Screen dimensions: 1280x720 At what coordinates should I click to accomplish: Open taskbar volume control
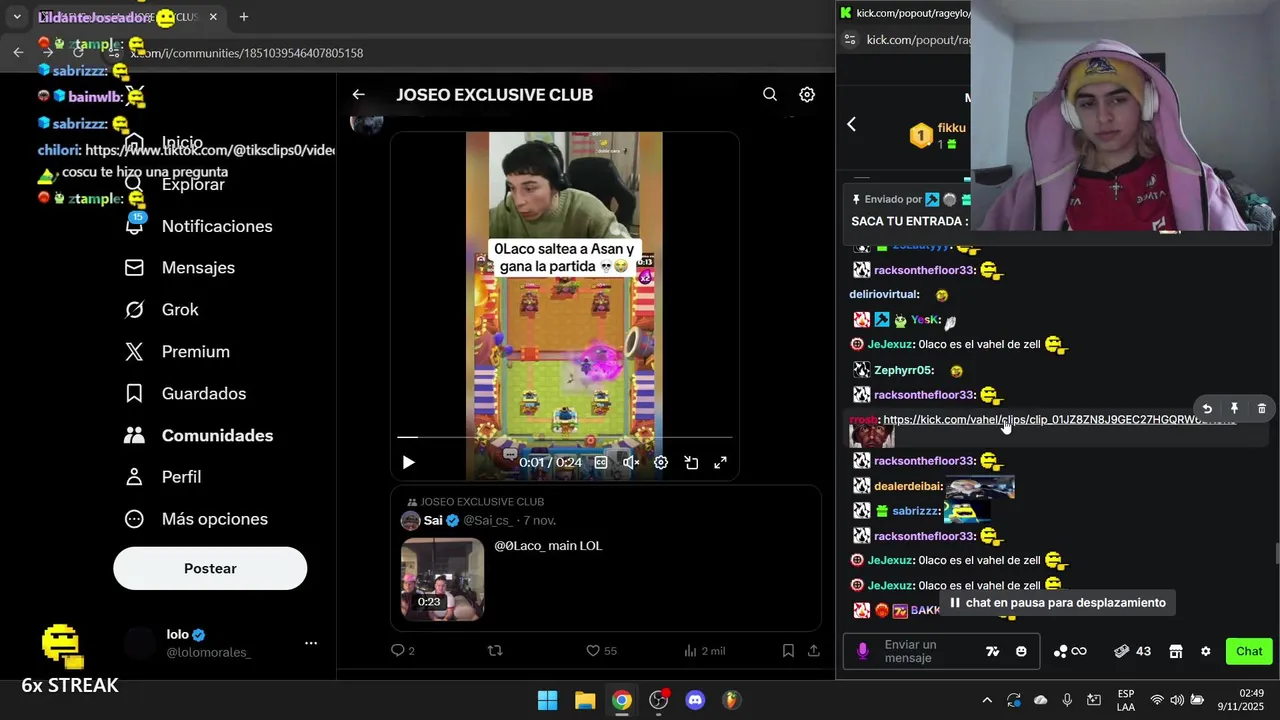(x=1177, y=700)
